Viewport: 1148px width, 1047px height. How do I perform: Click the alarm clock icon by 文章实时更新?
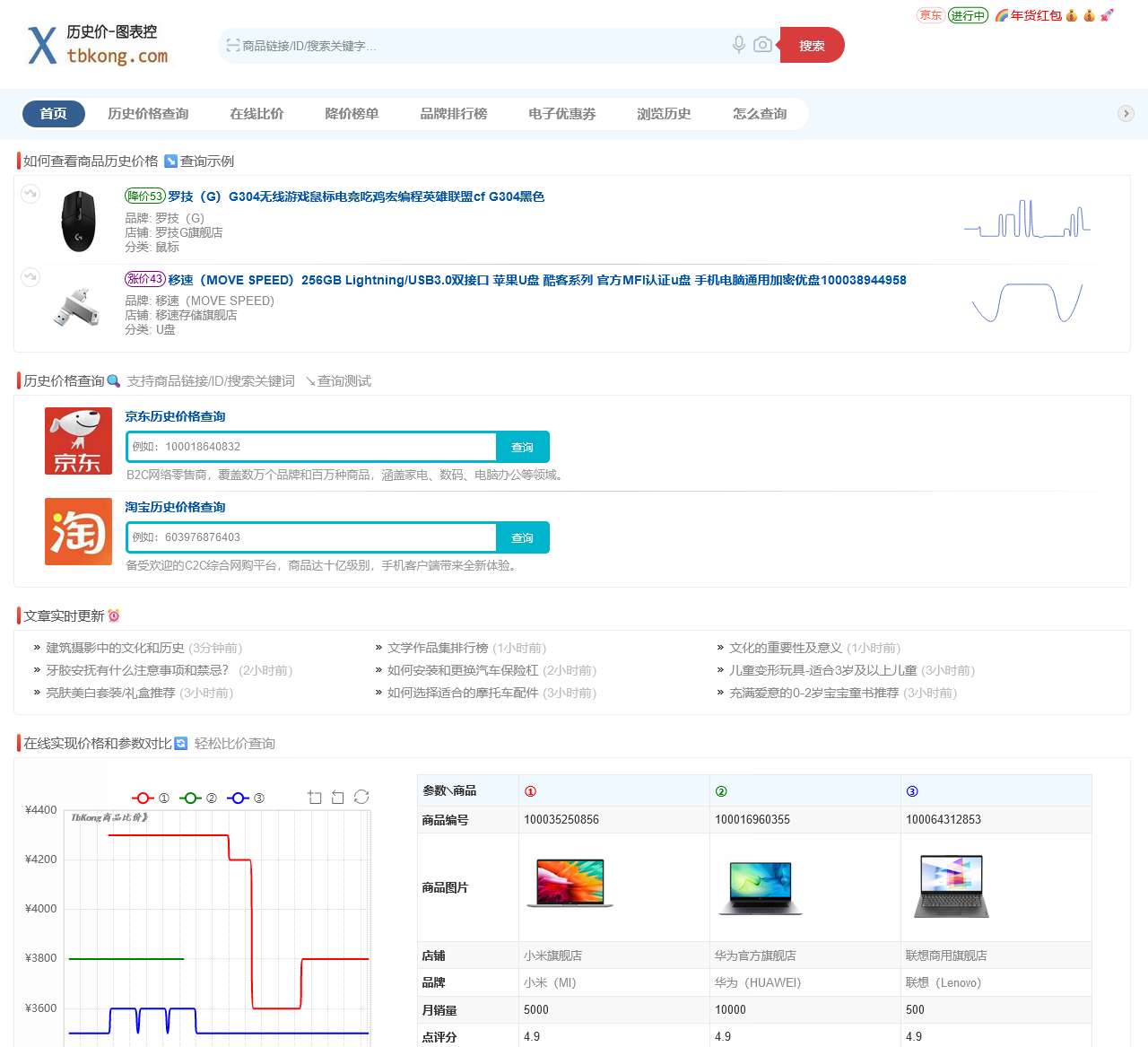tap(114, 615)
